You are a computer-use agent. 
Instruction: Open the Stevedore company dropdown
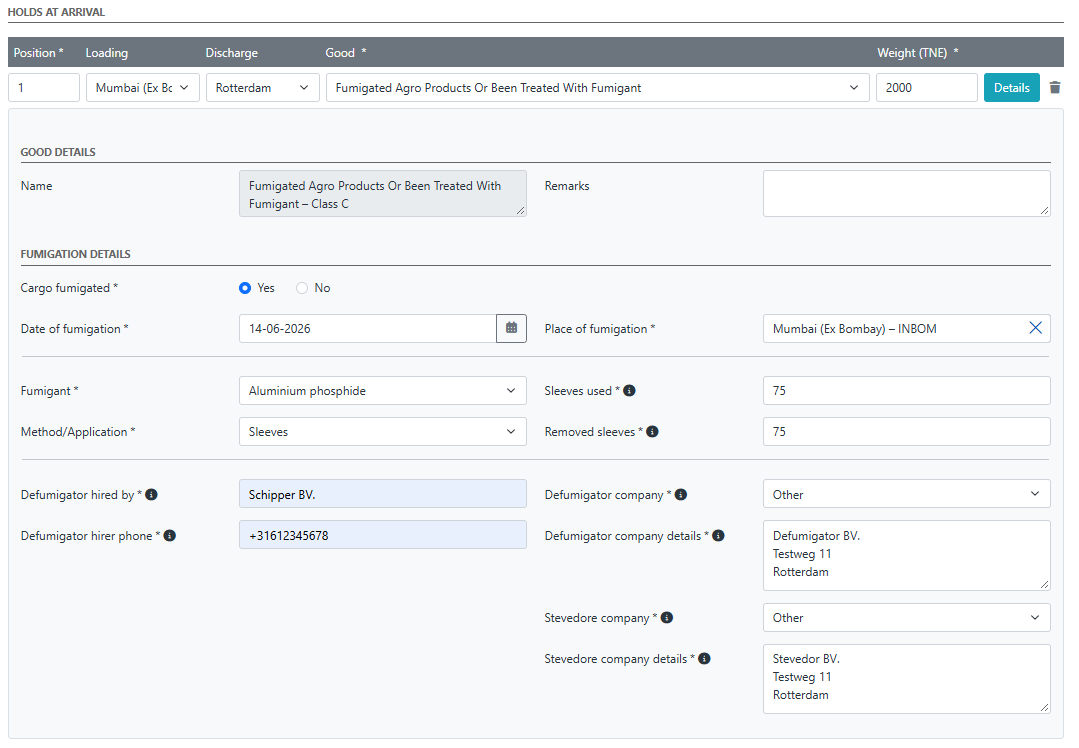click(x=906, y=617)
